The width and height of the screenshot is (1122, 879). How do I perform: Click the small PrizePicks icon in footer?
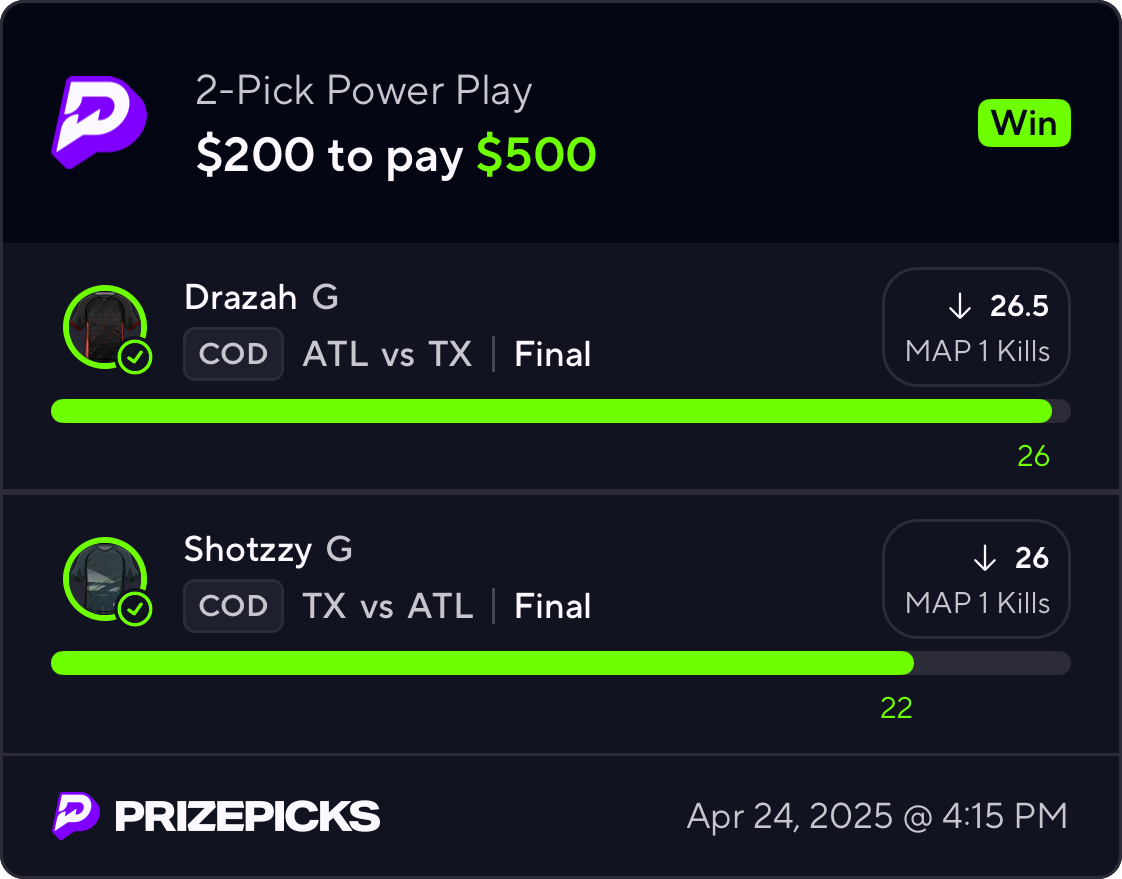tap(76, 815)
